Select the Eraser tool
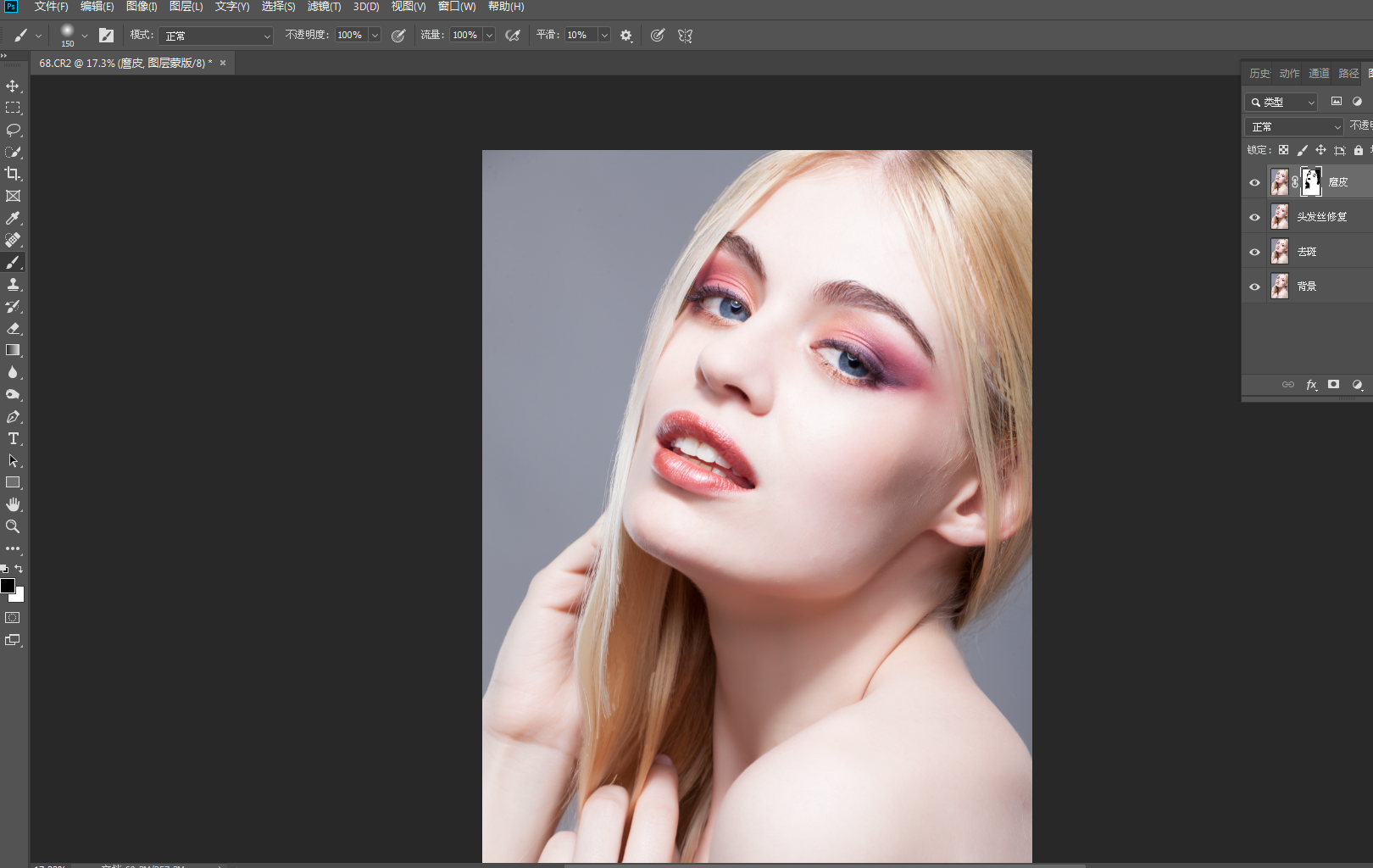Screen dimensions: 1373x868 point(13,328)
